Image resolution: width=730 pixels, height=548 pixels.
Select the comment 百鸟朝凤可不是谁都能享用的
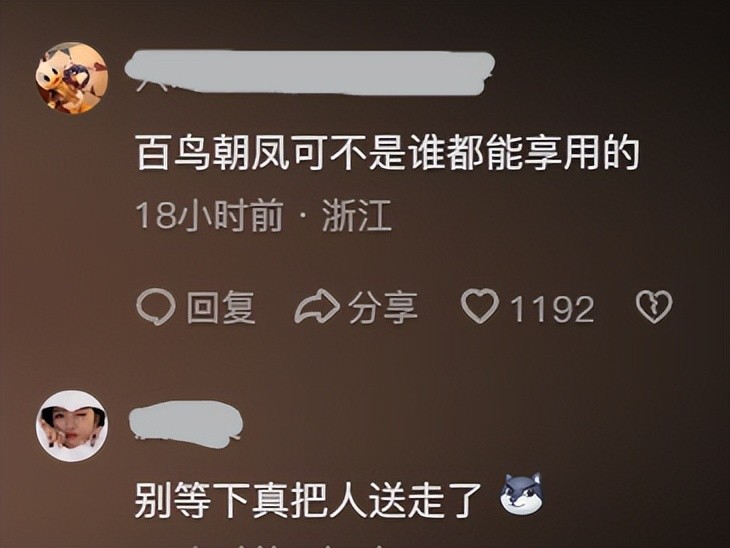tap(387, 154)
